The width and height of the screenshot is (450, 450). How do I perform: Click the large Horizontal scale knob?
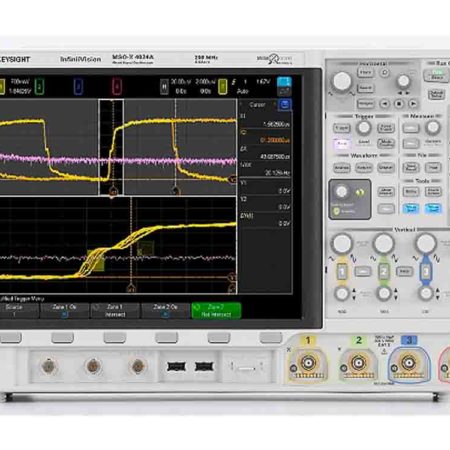coord(342,81)
